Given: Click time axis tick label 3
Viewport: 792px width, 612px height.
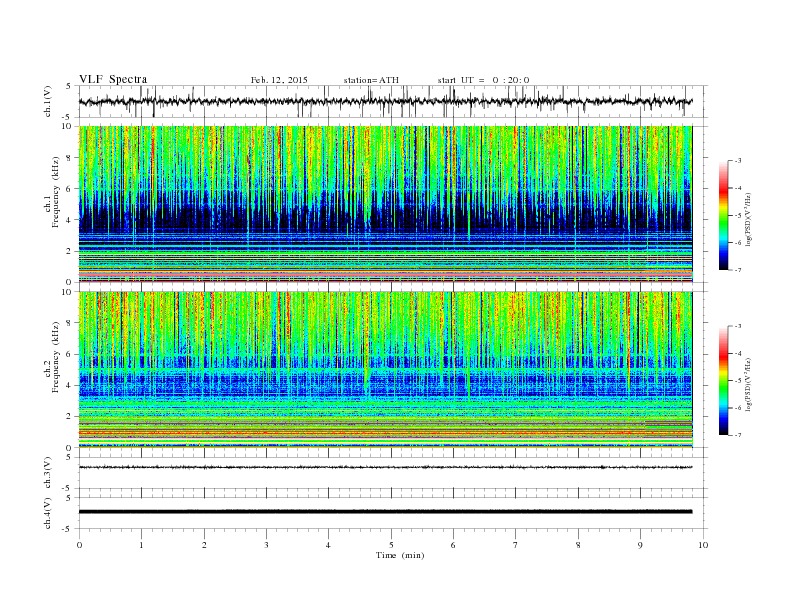Looking at the screenshot, I should (x=266, y=545).
